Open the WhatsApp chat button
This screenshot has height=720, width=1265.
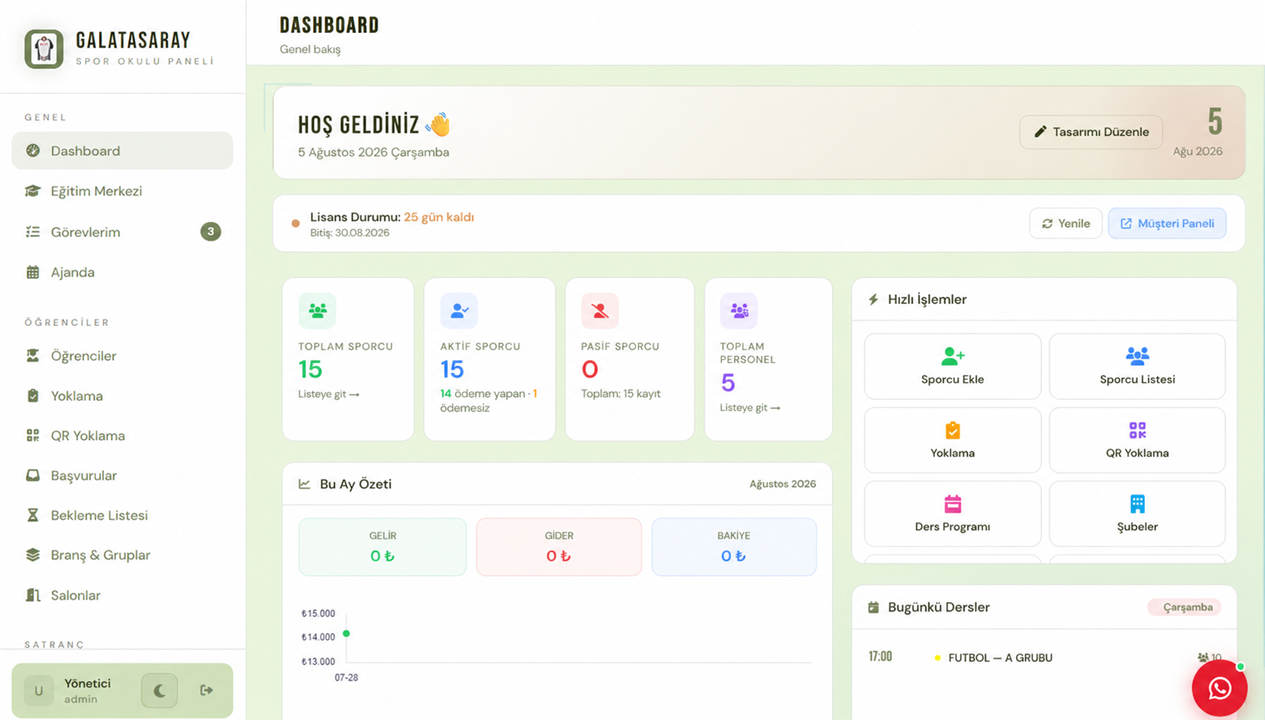coord(1219,688)
